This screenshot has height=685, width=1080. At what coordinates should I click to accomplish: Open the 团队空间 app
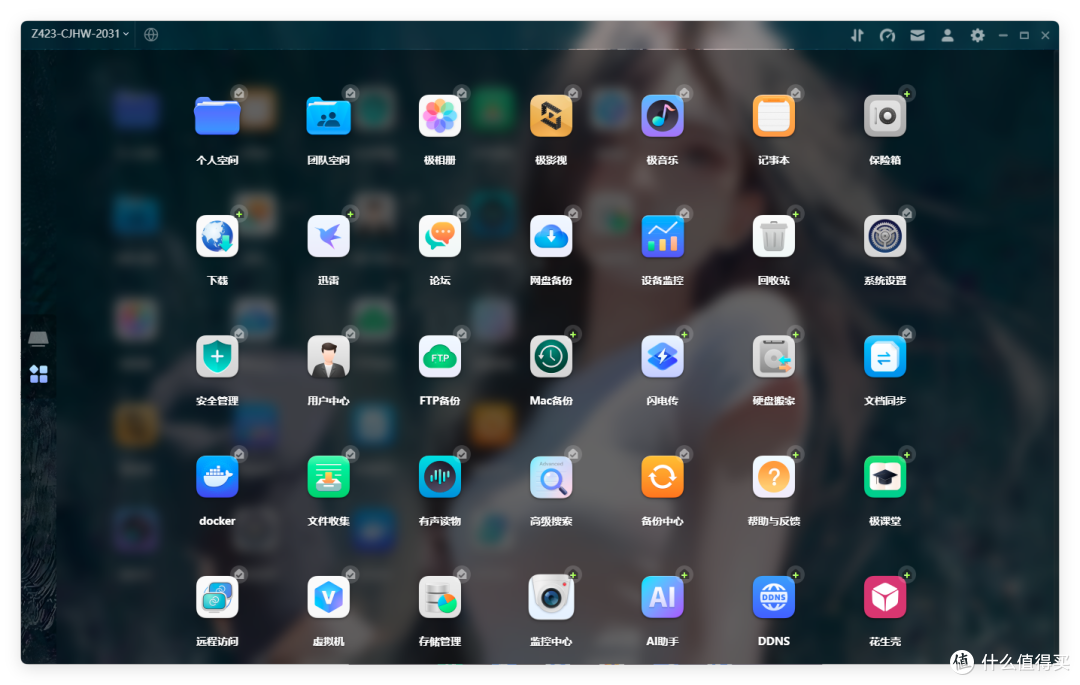[329, 116]
